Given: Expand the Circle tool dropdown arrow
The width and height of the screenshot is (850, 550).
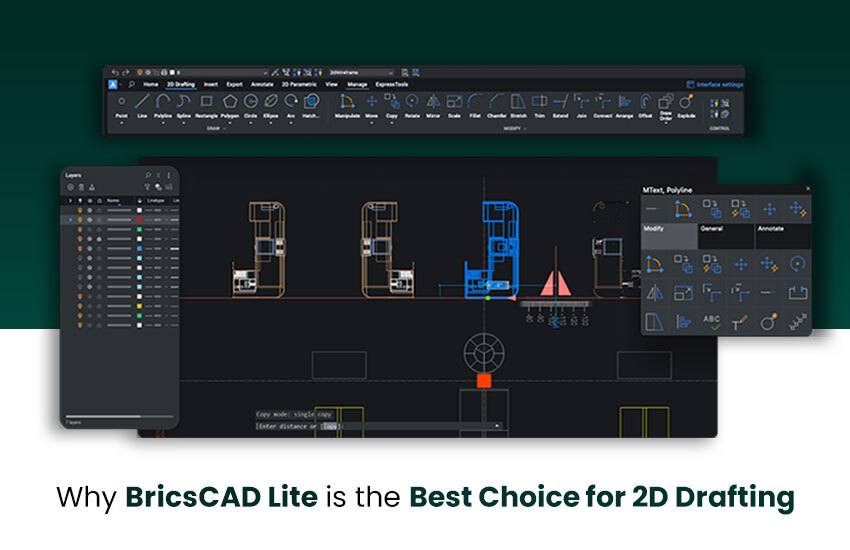Looking at the screenshot, I should [x=250, y=123].
